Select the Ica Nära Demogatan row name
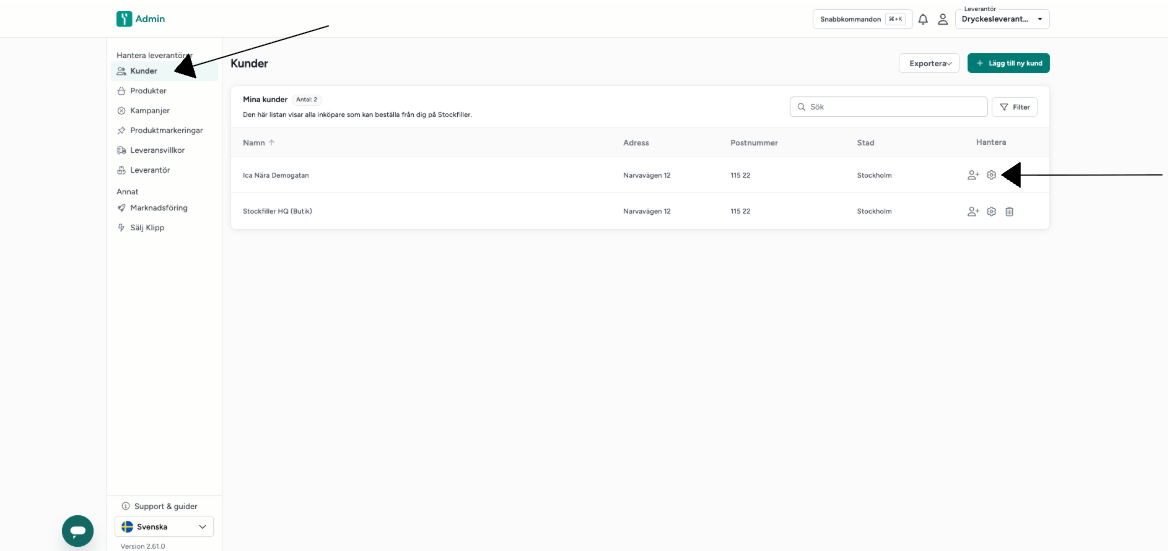This screenshot has height=551, width=1168. pos(276,176)
